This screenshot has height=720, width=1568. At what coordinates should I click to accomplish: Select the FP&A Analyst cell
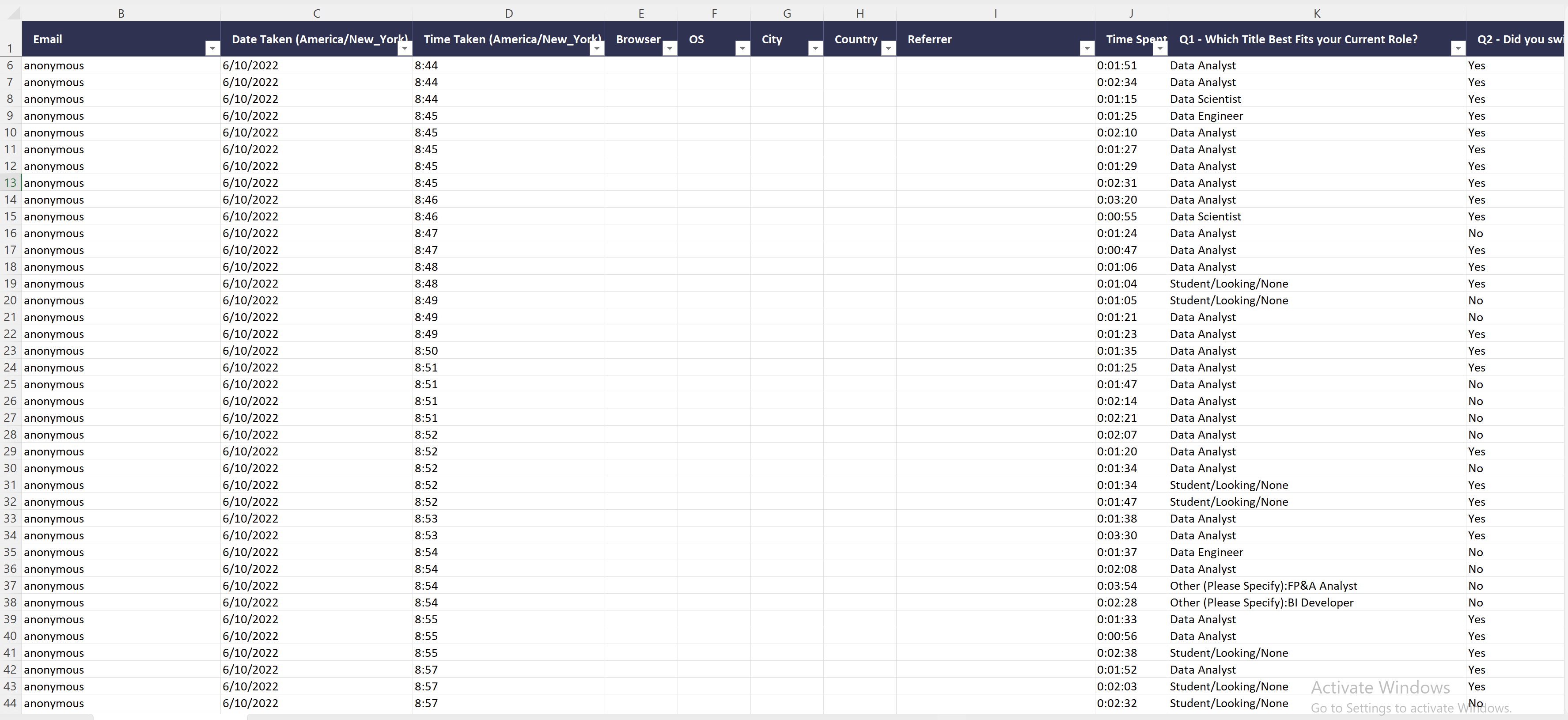click(x=1263, y=585)
